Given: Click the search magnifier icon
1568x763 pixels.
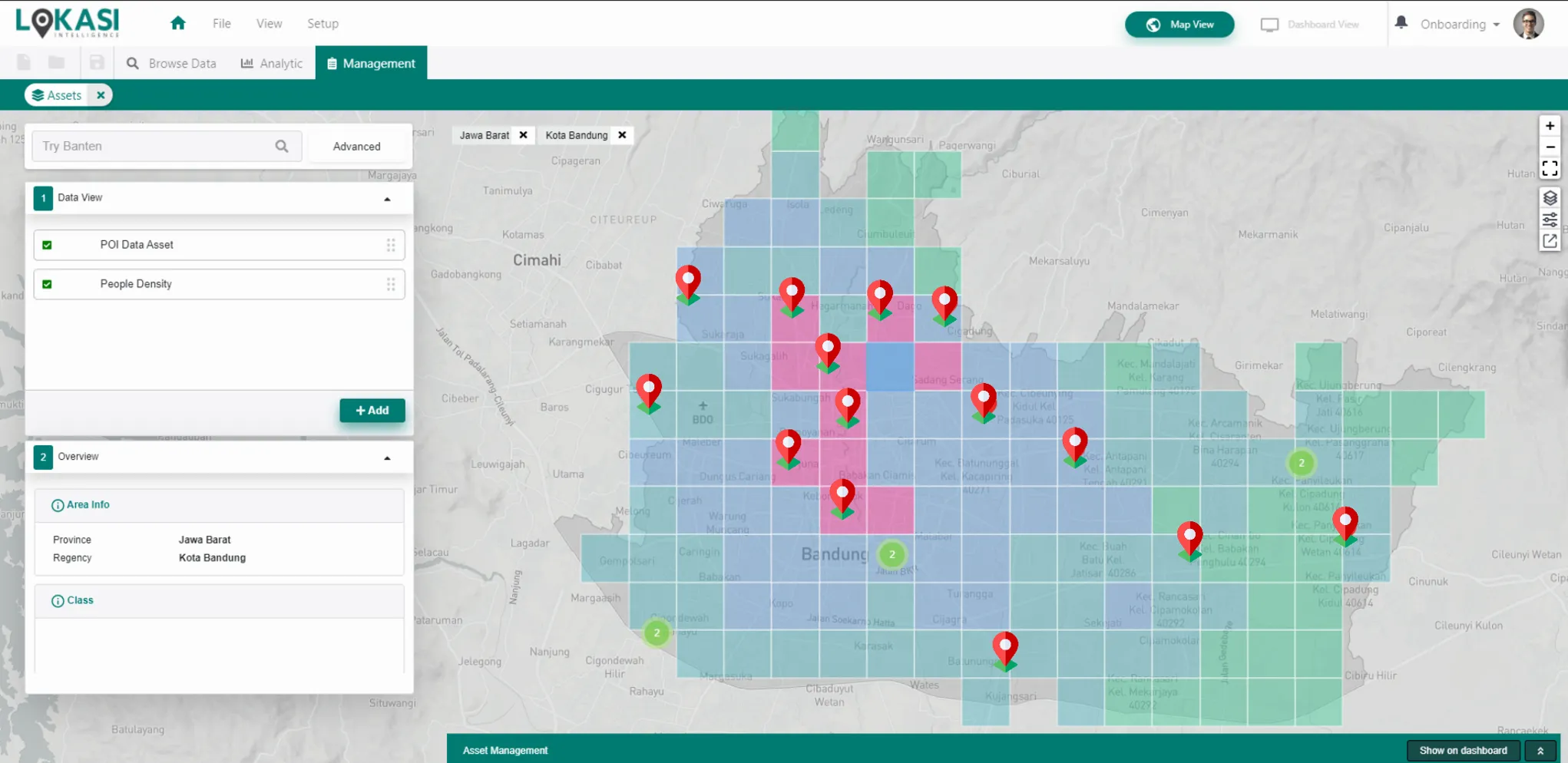Looking at the screenshot, I should (282, 146).
